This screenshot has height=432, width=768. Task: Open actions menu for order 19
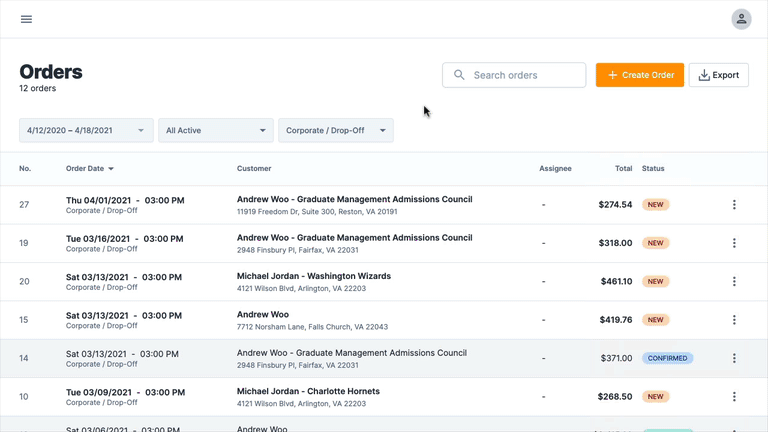(x=734, y=243)
